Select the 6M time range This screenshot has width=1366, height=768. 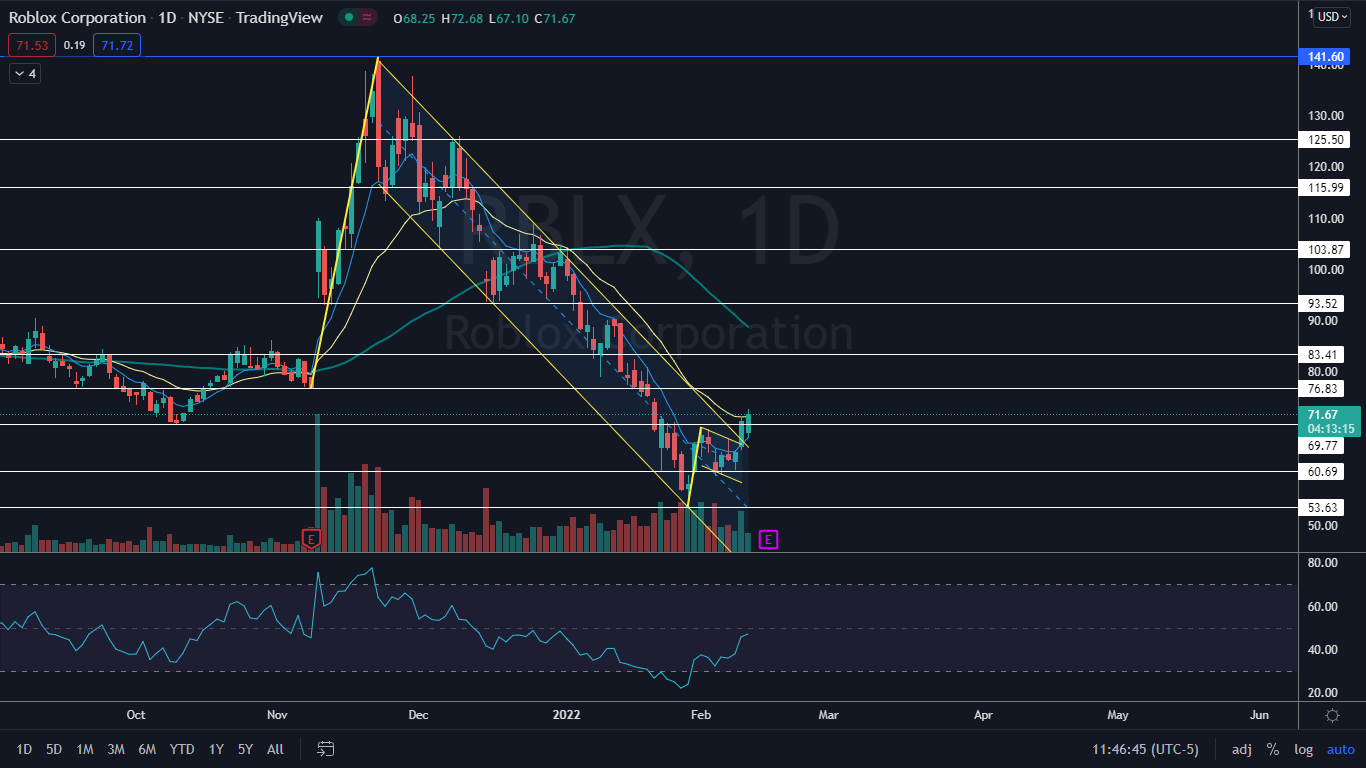[147, 749]
